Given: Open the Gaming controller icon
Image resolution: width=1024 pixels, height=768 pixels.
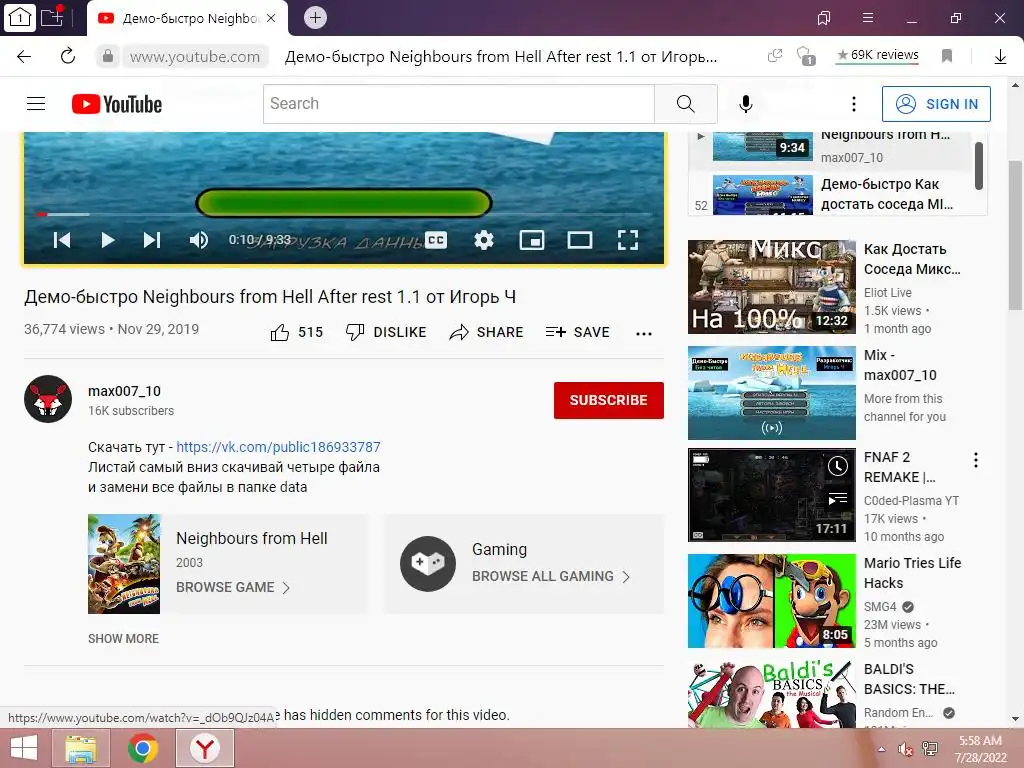Looking at the screenshot, I should pos(428,564).
